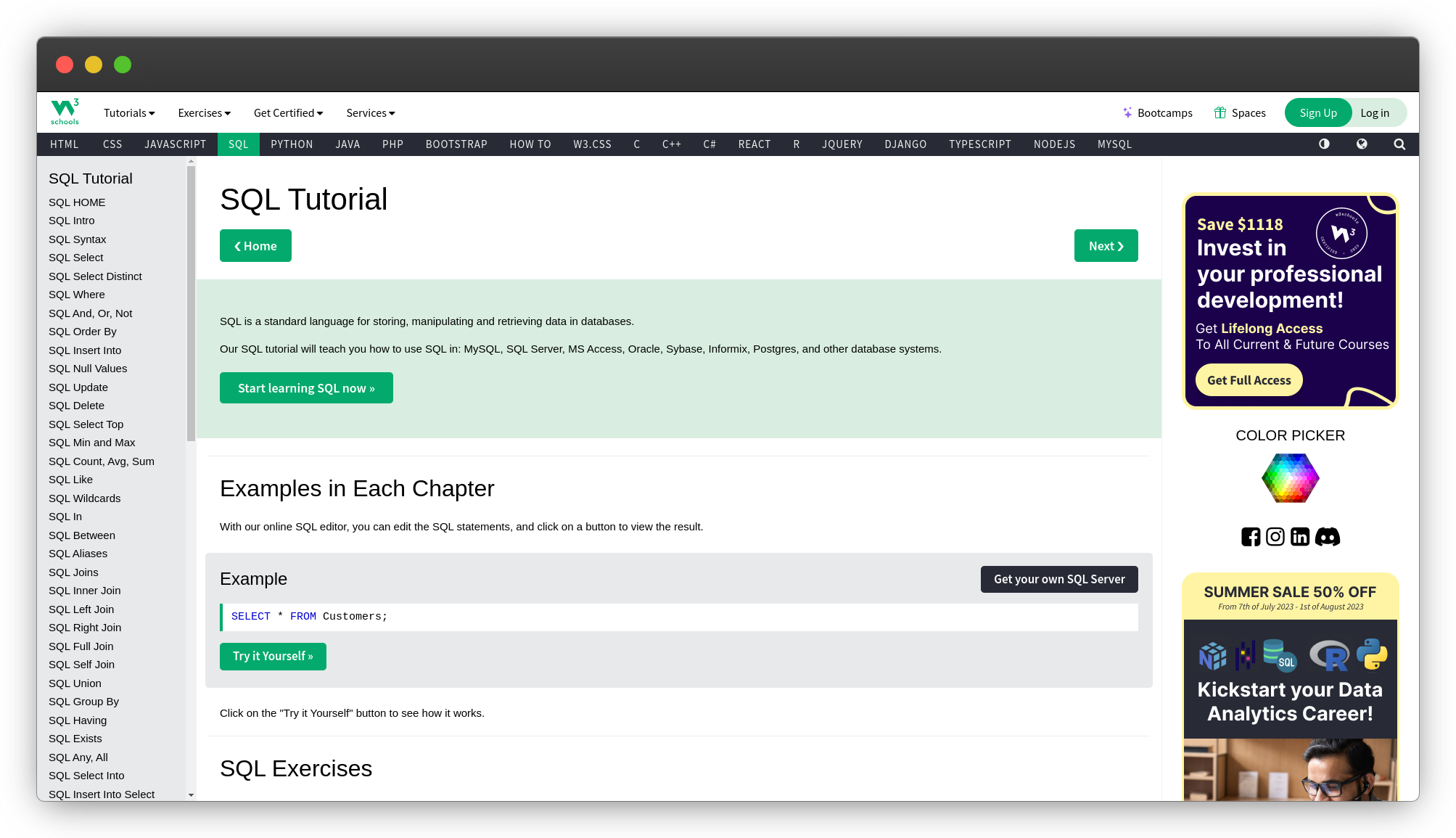Click Try it Yourself button
The image size is (1456, 838).
tap(273, 656)
